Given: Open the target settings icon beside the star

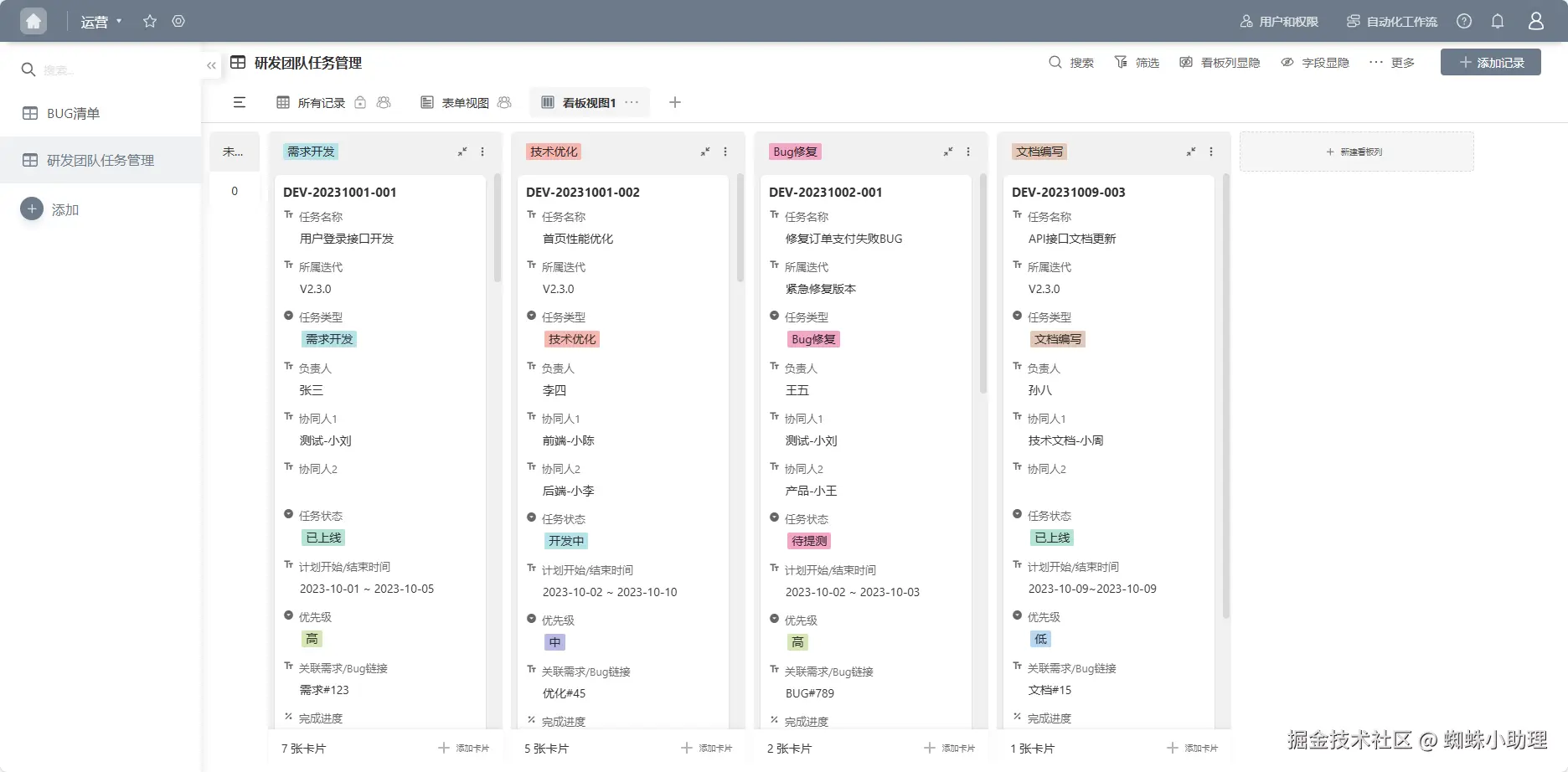Looking at the screenshot, I should [x=178, y=21].
